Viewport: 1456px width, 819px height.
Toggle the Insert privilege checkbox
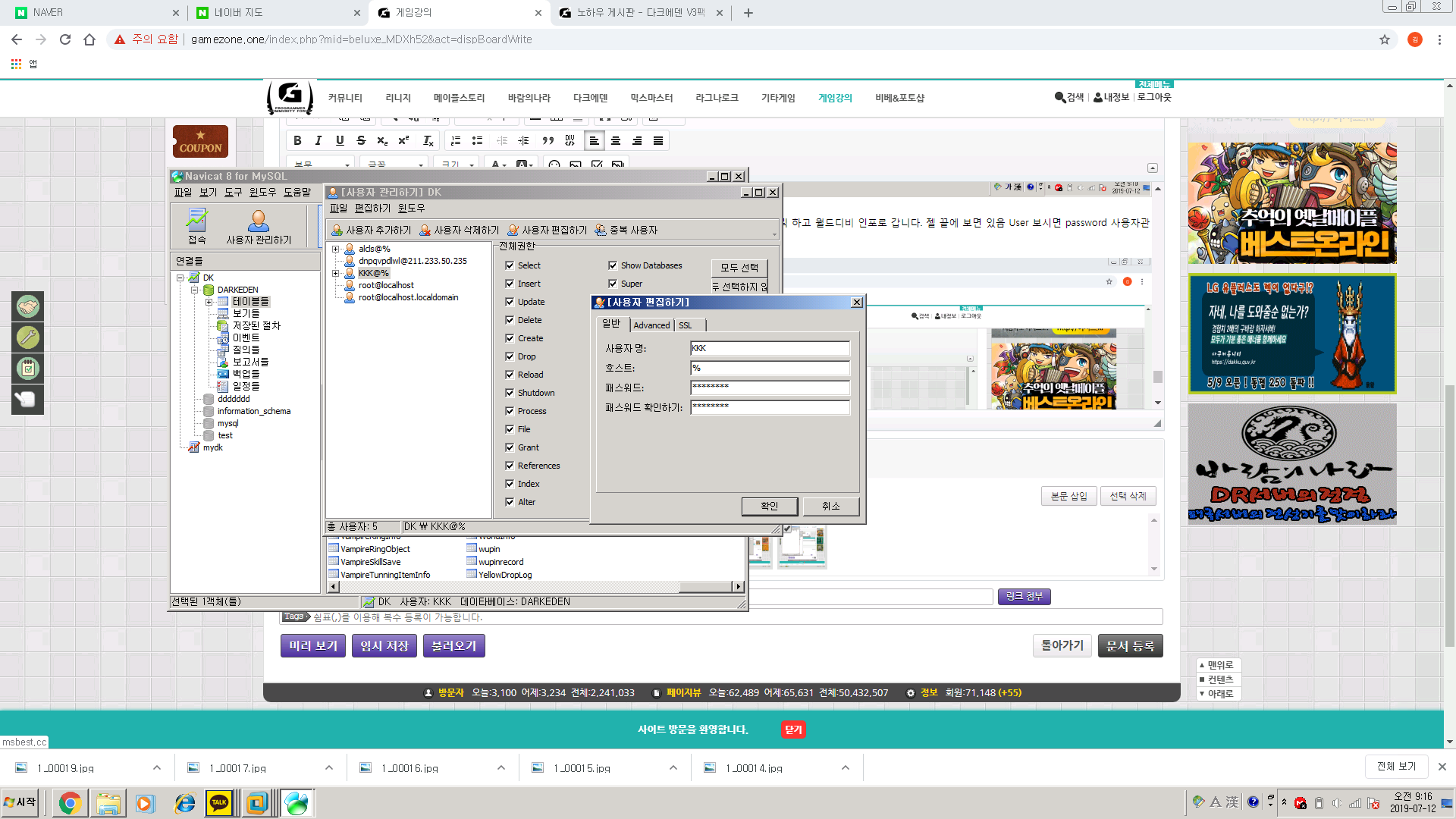coord(510,284)
